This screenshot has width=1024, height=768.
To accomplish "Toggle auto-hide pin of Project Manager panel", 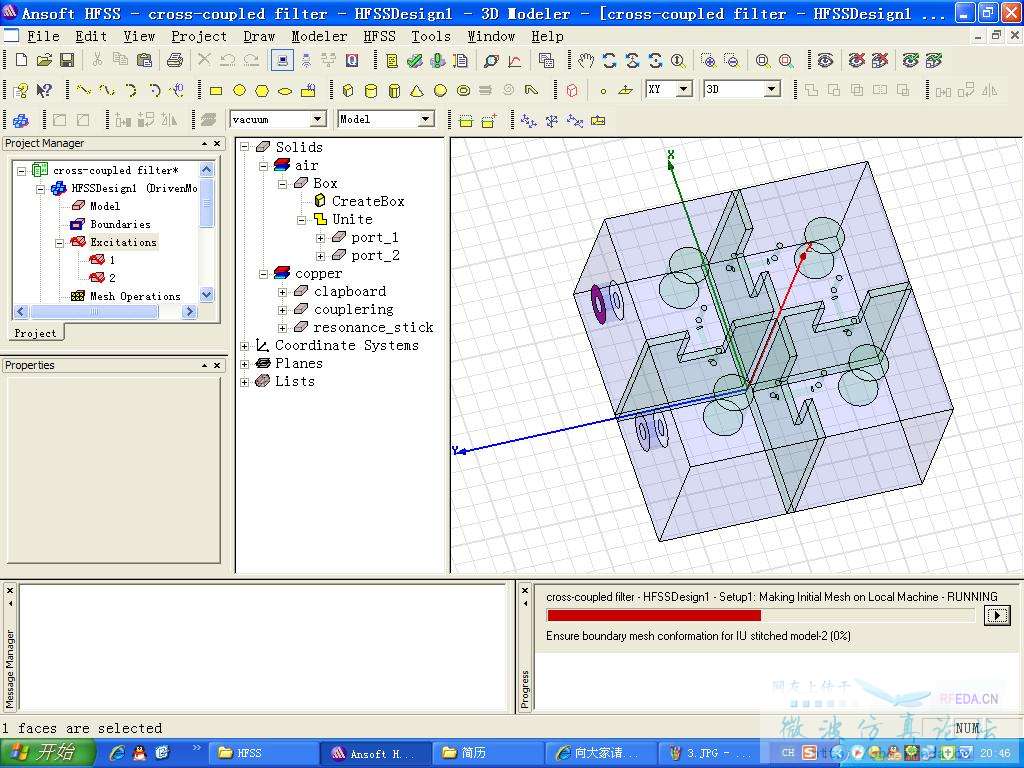I will tap(204, 144).
